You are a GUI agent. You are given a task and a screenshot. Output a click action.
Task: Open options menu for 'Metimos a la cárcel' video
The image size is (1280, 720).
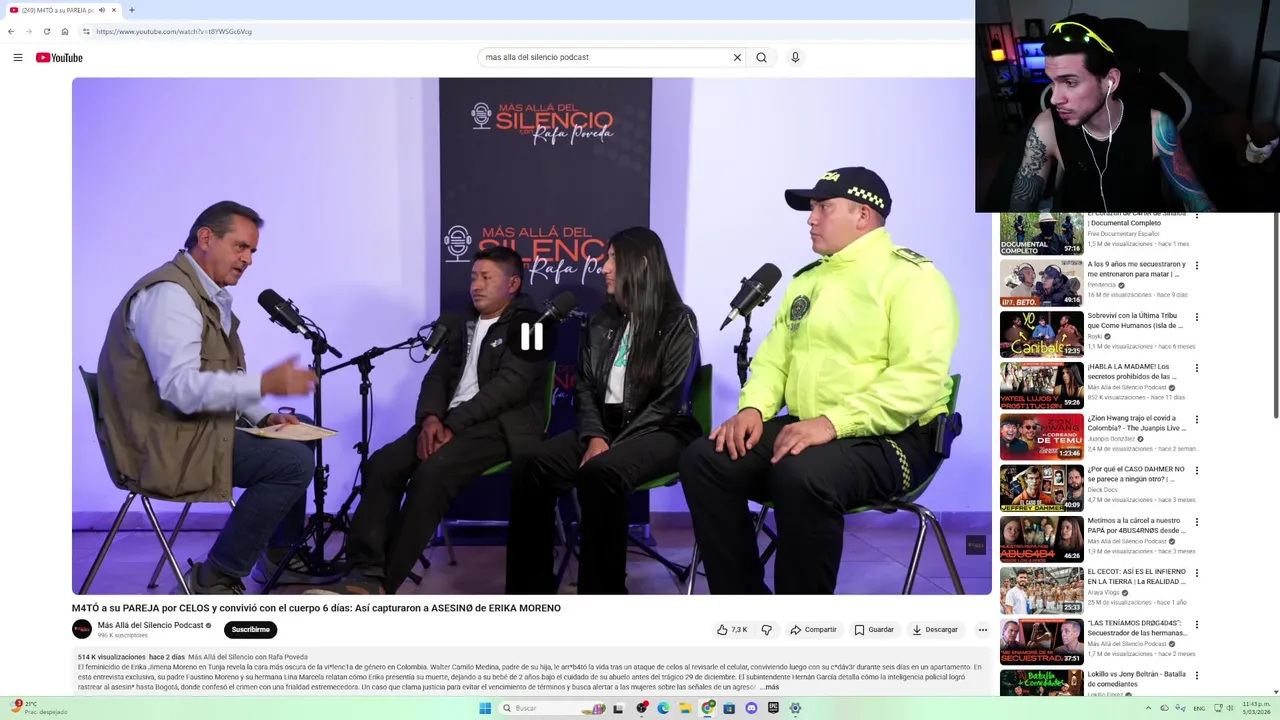pyautogui.click(x=1196, y=522)
